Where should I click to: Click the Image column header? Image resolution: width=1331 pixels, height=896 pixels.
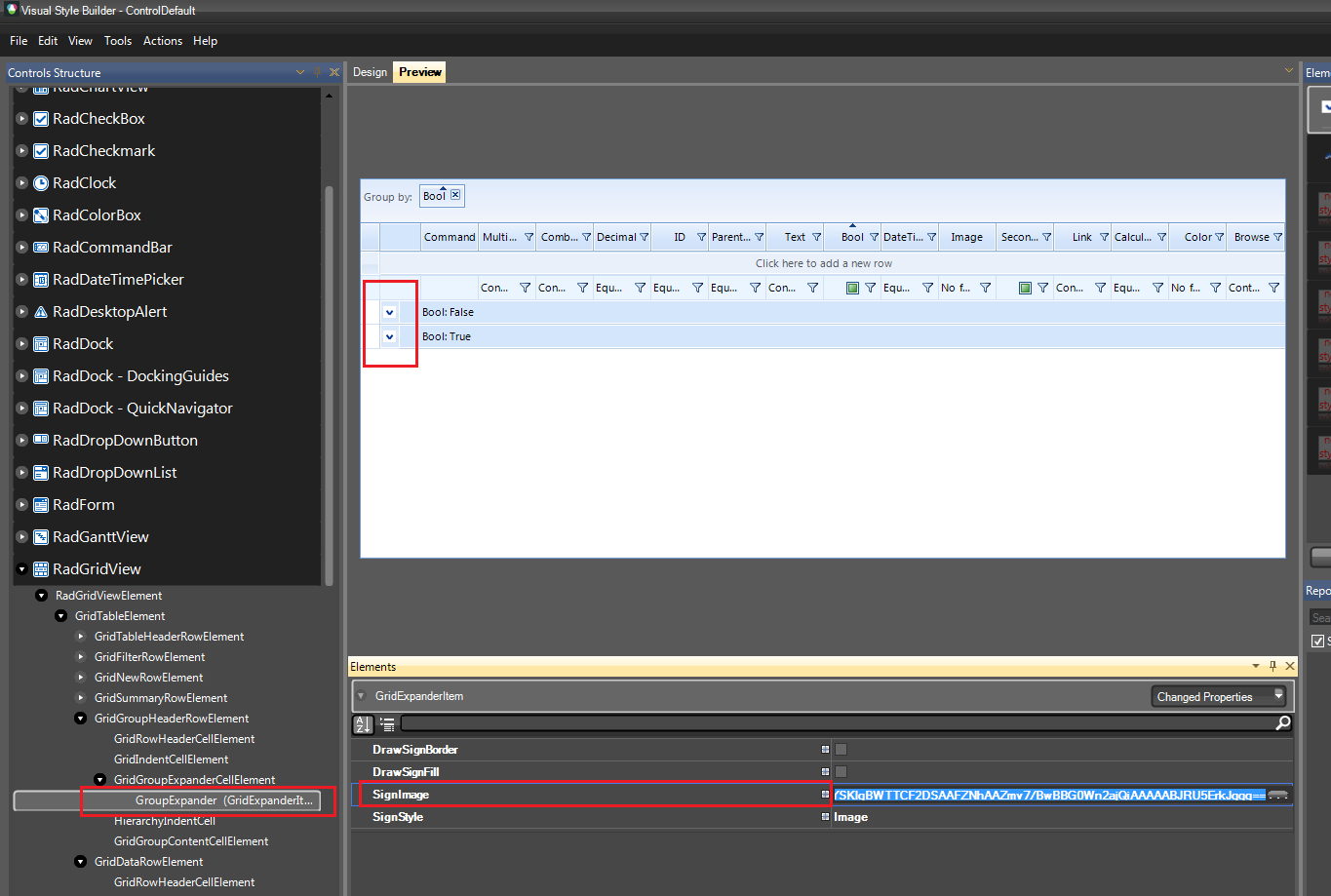click(x=966, y=237)
